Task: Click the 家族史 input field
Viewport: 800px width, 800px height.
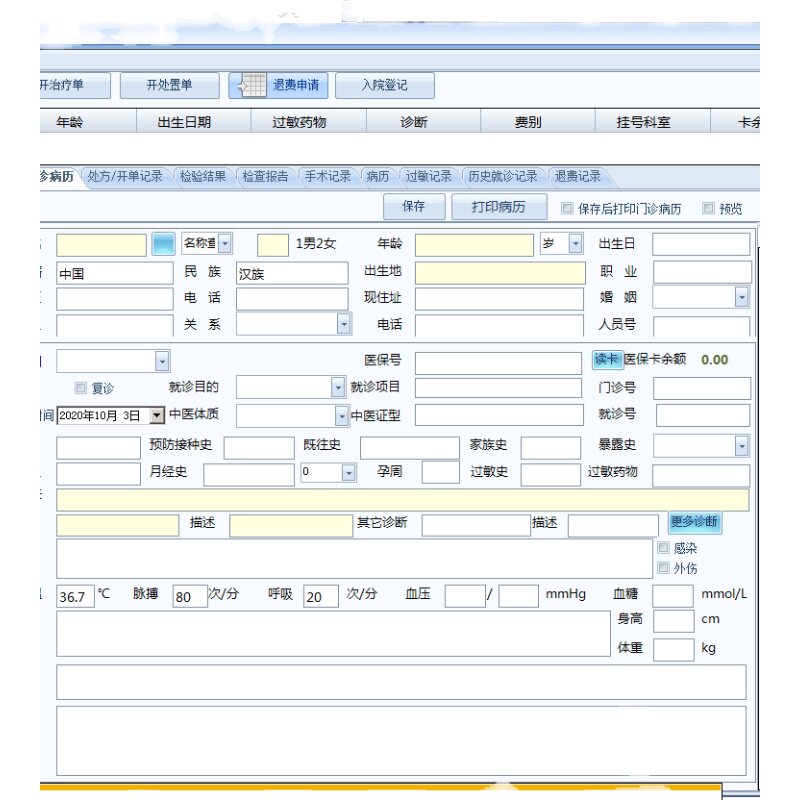Action: (551, 448)
